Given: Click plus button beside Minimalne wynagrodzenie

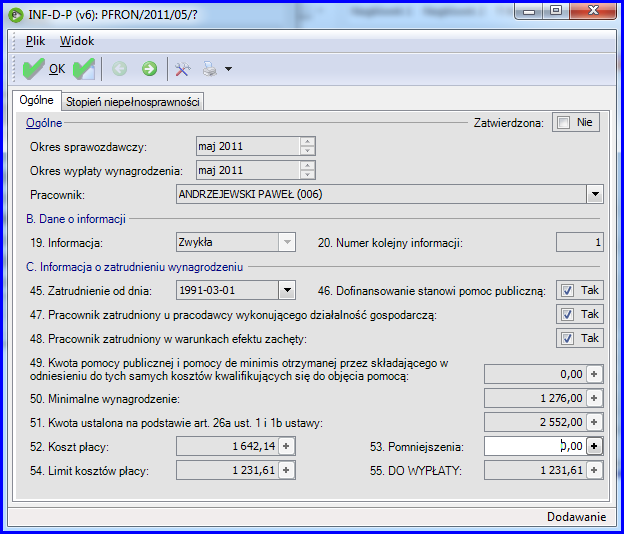Looking at the screenshot, I should pos(594,398).
